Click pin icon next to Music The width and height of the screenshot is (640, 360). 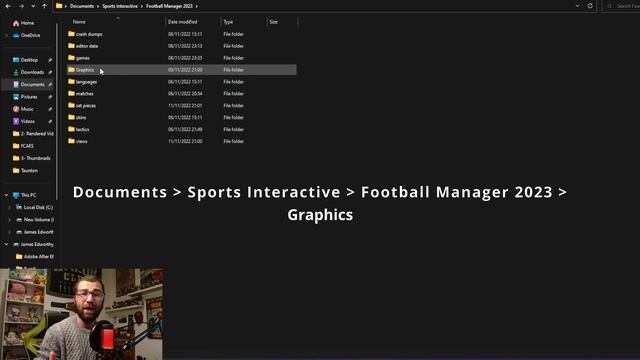coord(50,109)
